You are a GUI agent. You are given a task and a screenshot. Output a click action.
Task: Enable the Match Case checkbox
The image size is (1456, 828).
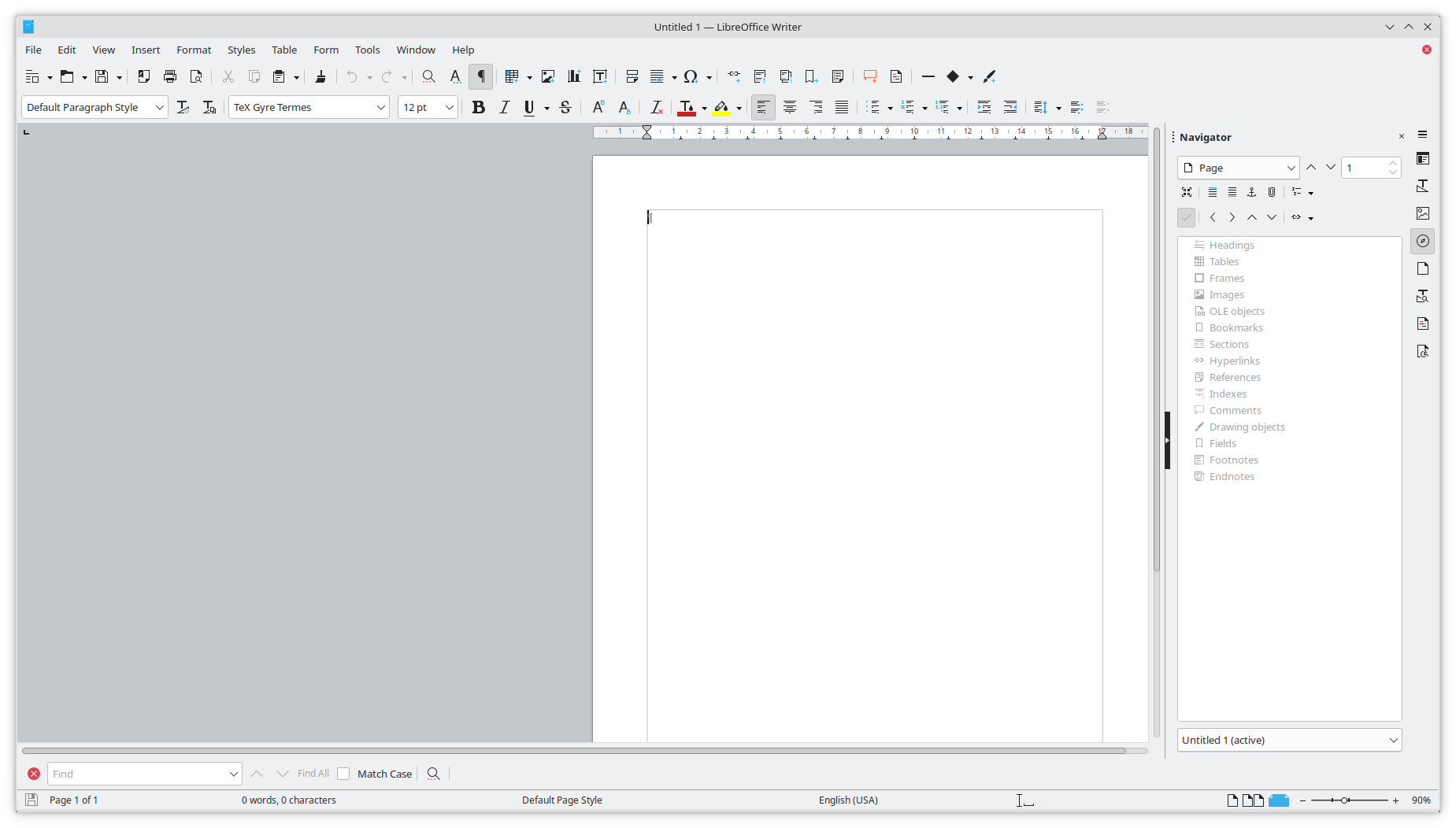pos(343,774)
